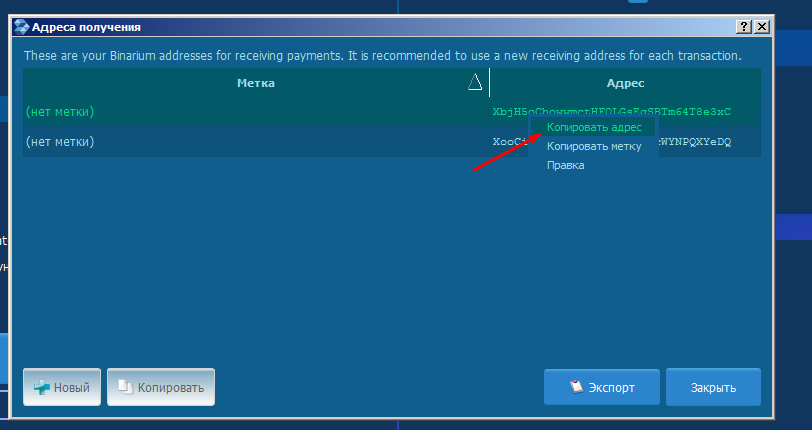Image resolution: width=812 pixels, height=430 pixels.
Task: Click the Binarium app icon in title bar
Action: (22, 27)
